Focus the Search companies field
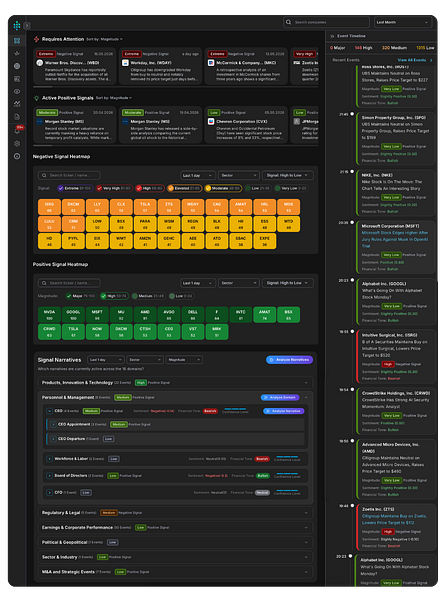 326,22
